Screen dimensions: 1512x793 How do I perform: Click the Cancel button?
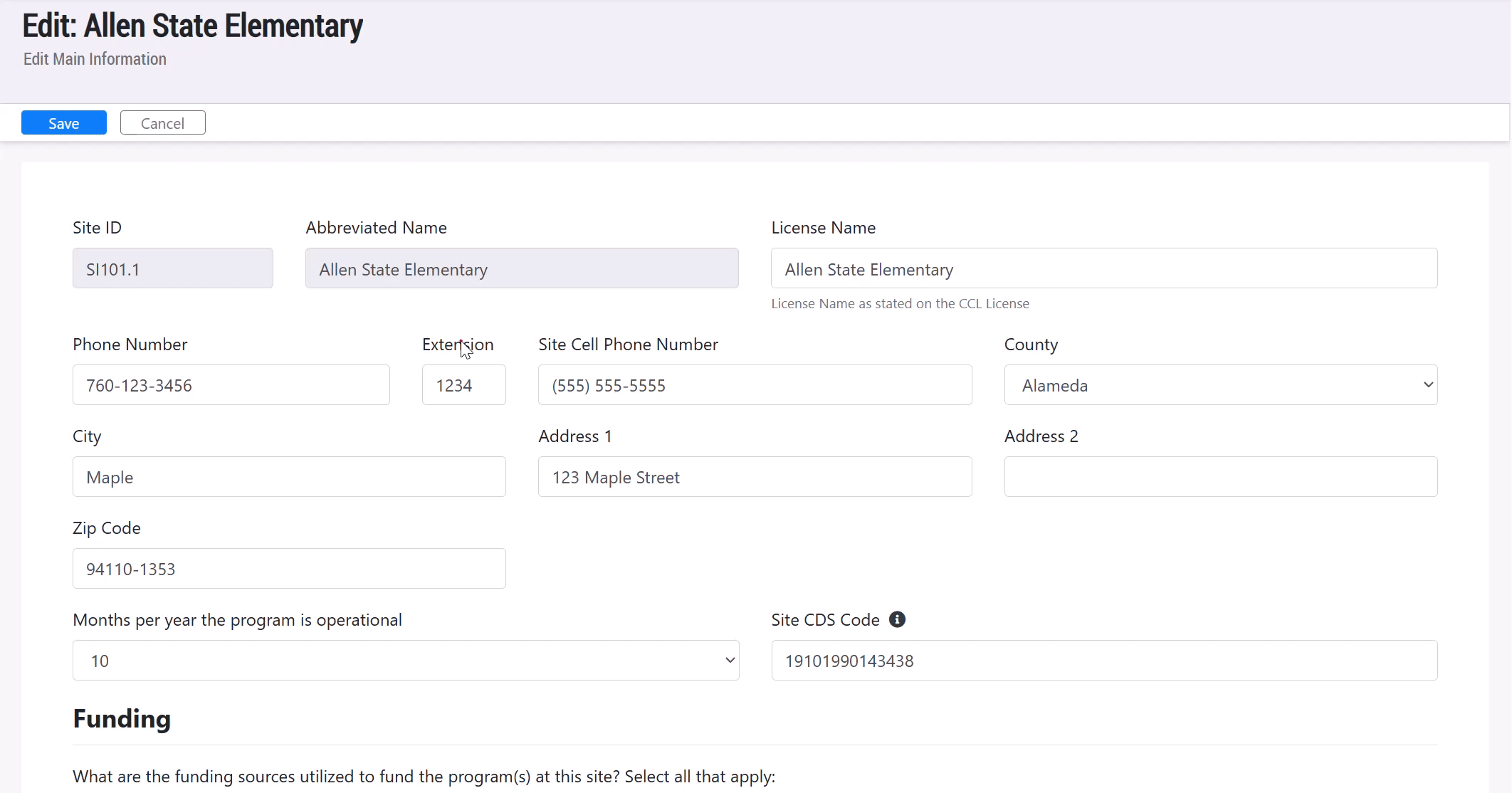(162, 123)
